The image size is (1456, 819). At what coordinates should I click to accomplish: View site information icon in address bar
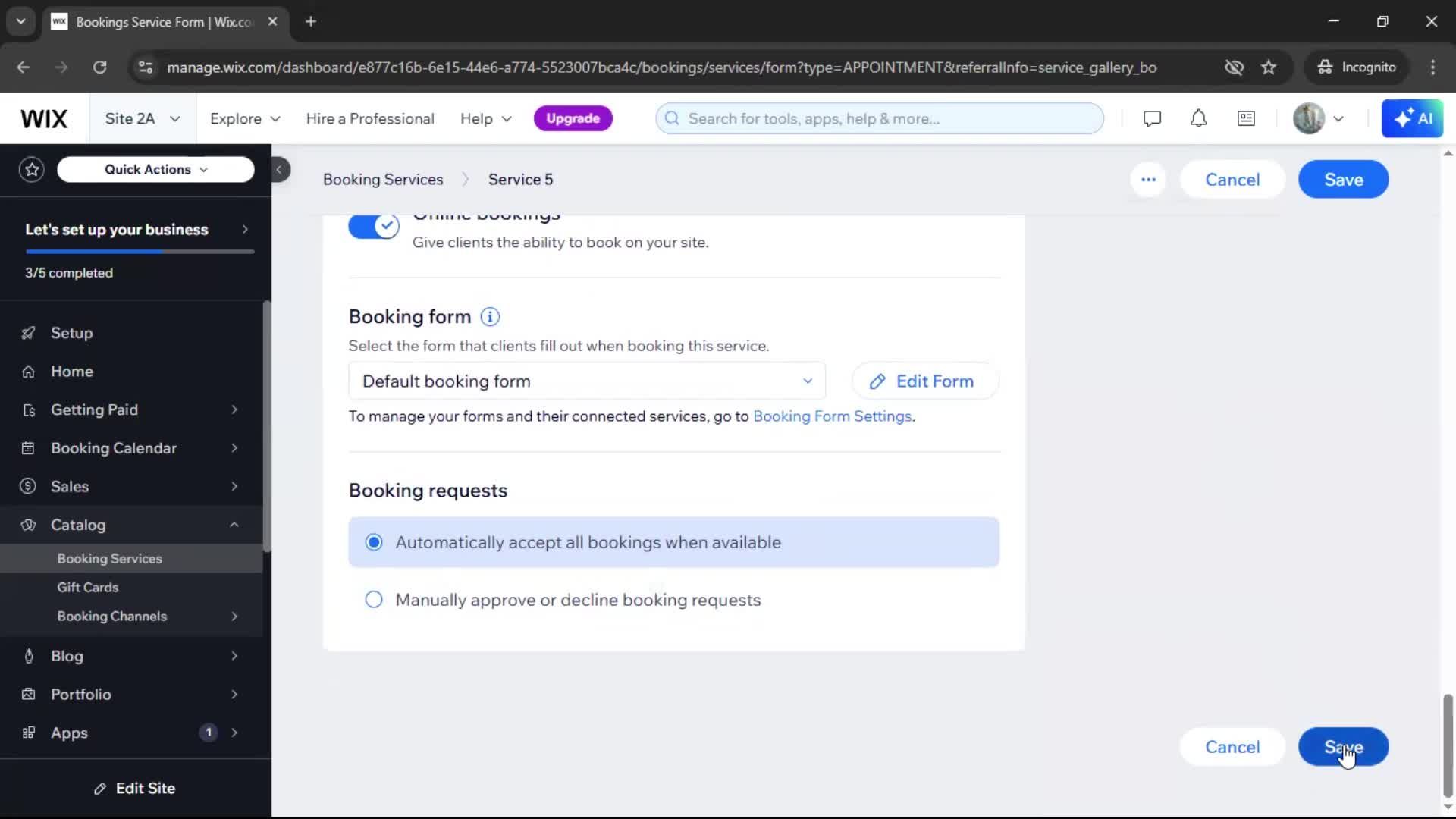click(x=146, y=67)
